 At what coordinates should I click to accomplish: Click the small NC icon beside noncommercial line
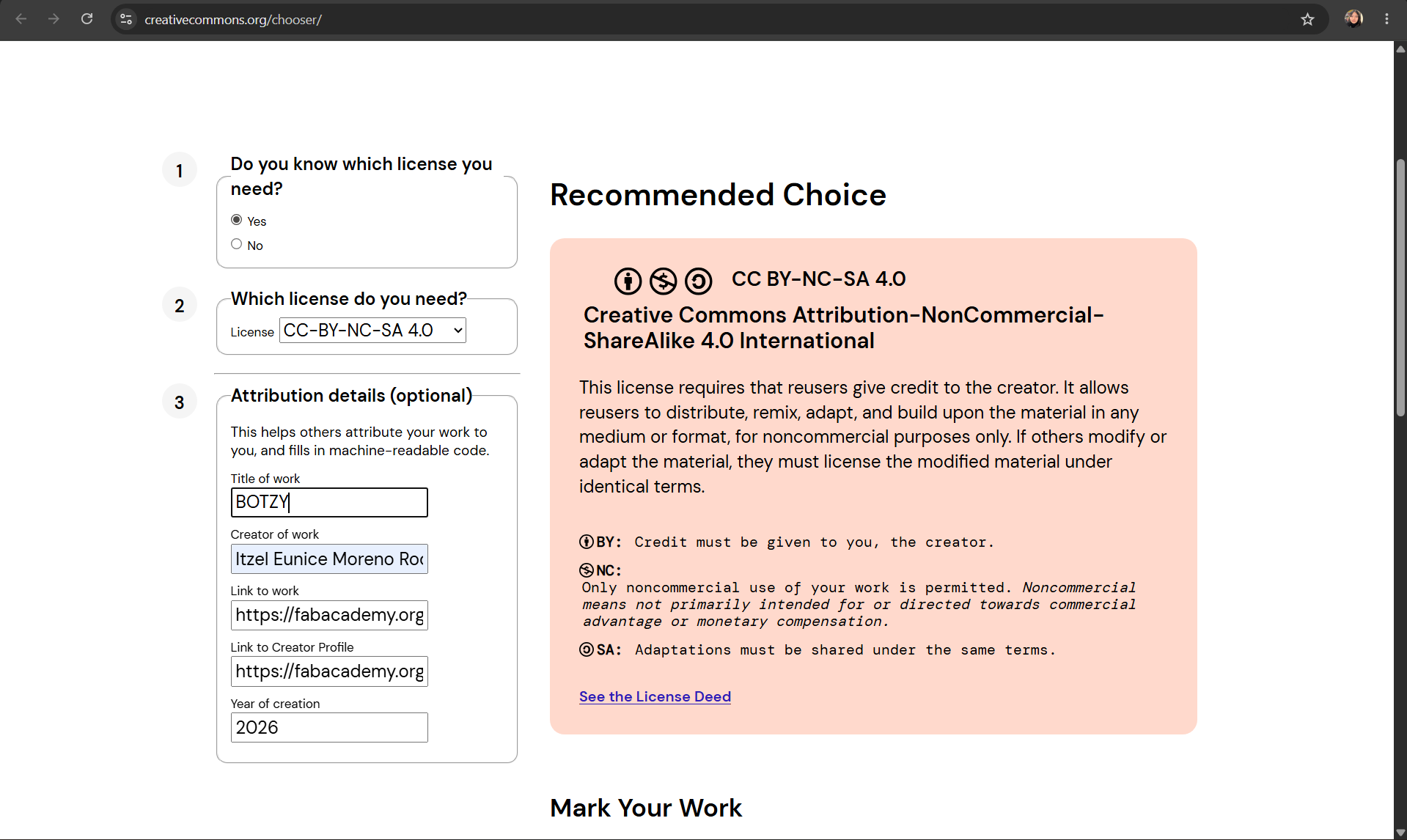tap(587, 570)
